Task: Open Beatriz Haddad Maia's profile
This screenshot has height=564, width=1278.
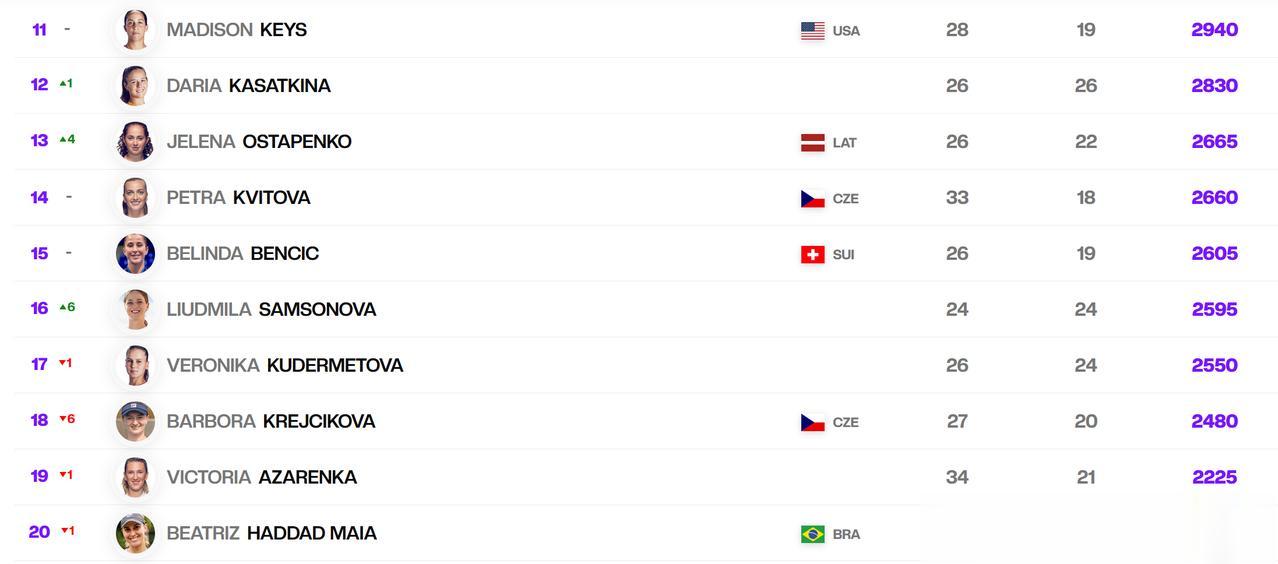Action: [271, 534]
